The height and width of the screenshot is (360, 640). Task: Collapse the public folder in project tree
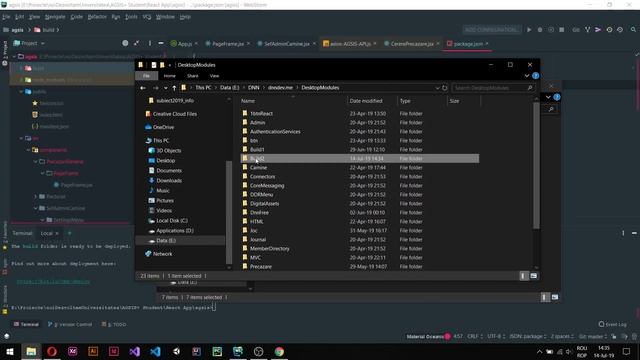(x=21, y=92)
